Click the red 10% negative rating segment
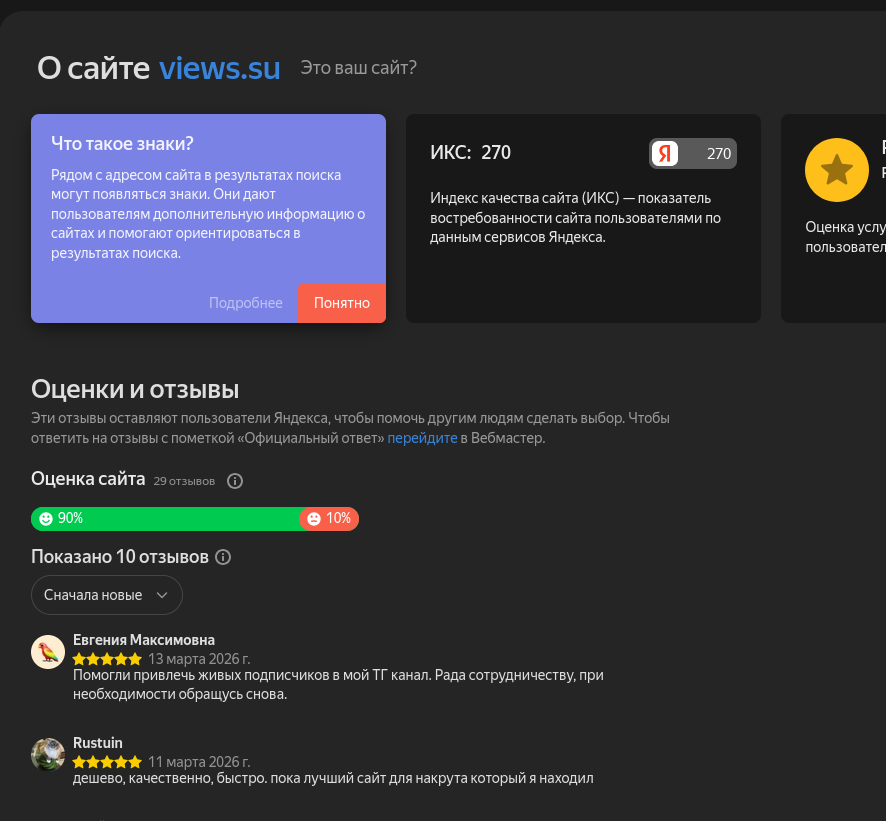The width and height of the screenshot is (886, 821). click(329, 519)
